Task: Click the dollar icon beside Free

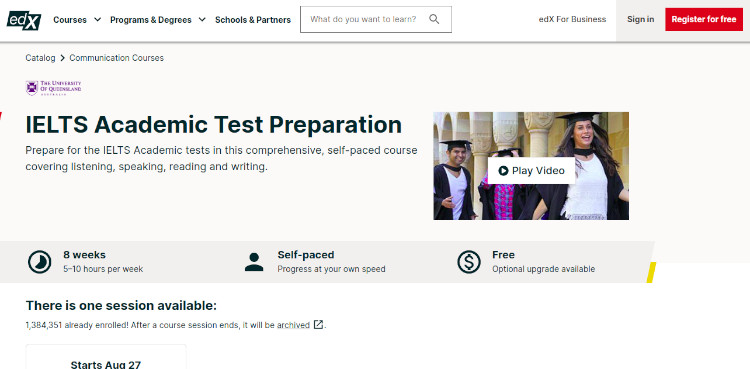Action: point(468,262)
